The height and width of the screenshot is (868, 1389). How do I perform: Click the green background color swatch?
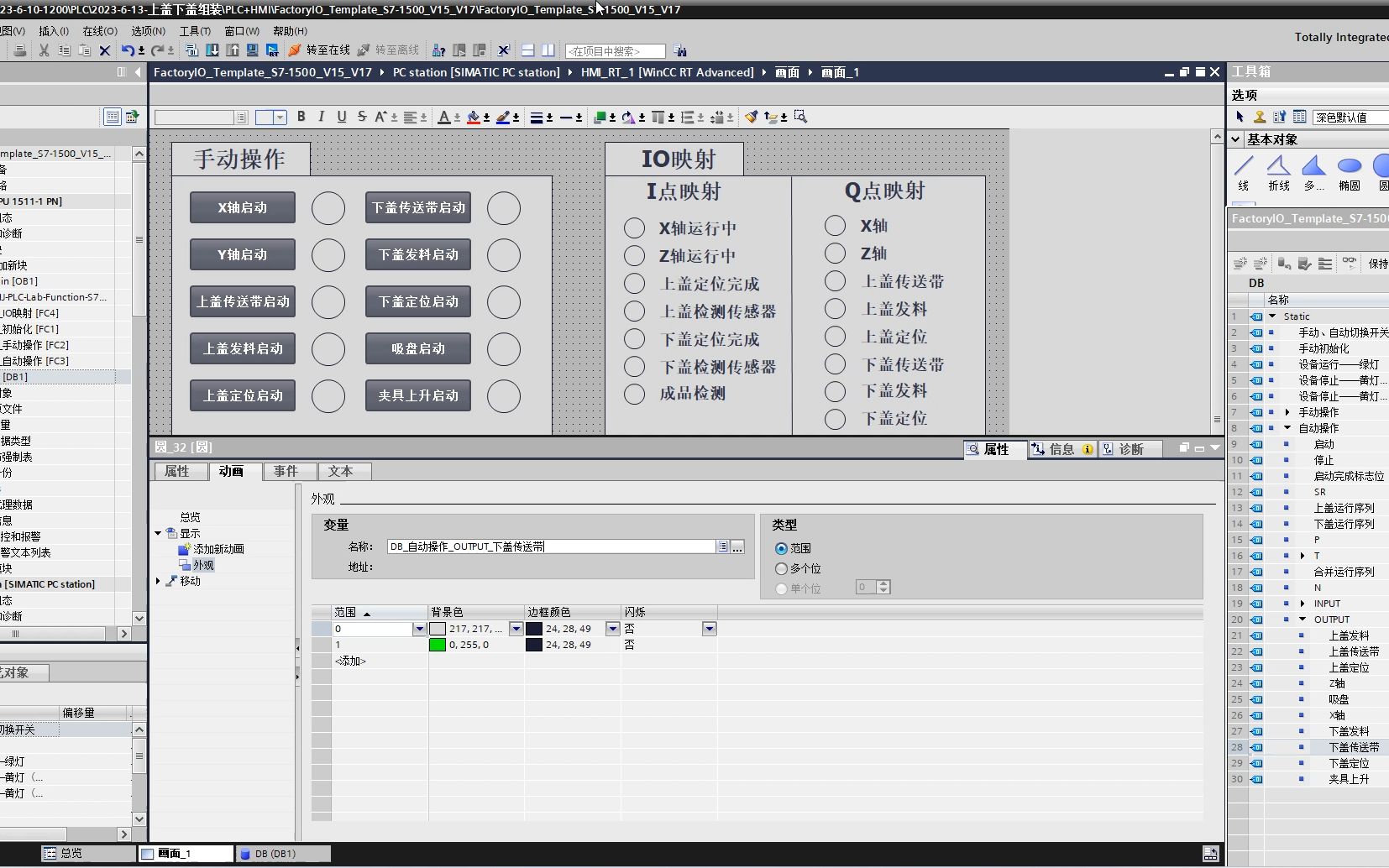437,645
